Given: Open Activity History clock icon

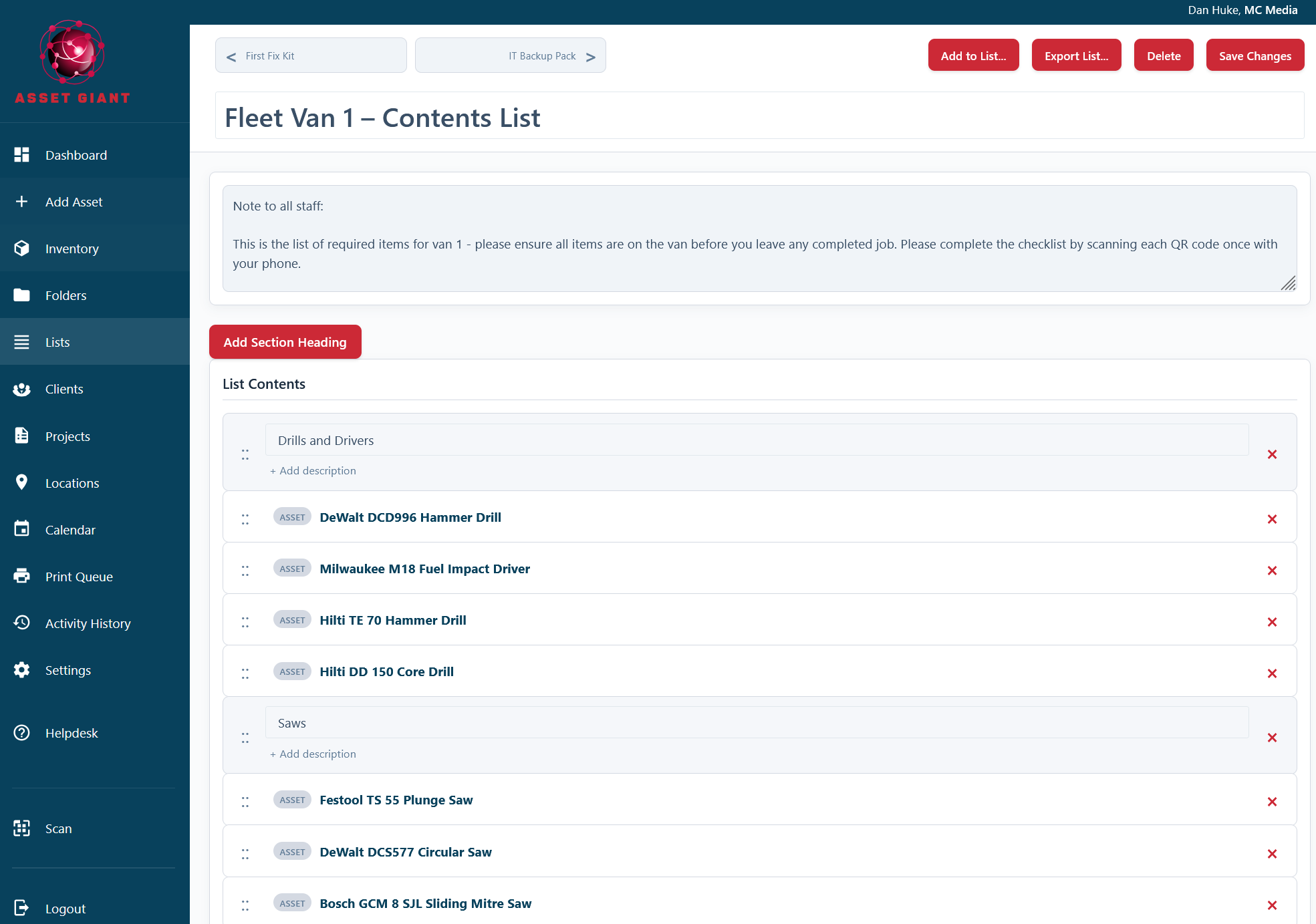Looking at the screenshot, I should 21,623.
